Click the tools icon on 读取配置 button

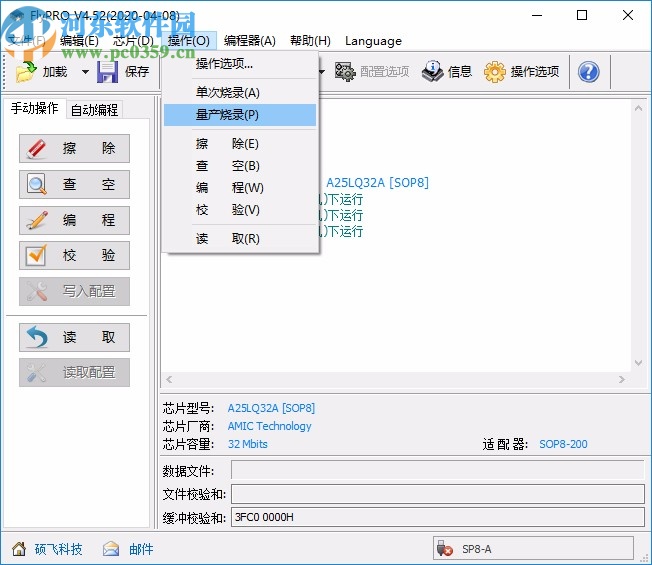(37, 373)
